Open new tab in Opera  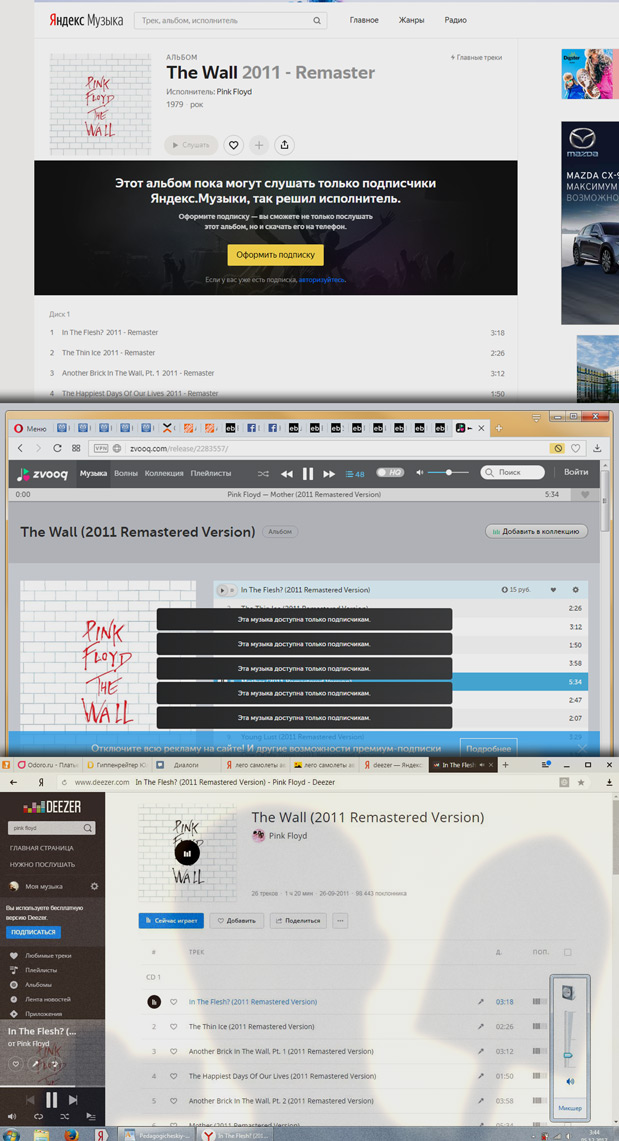(499, 429)
